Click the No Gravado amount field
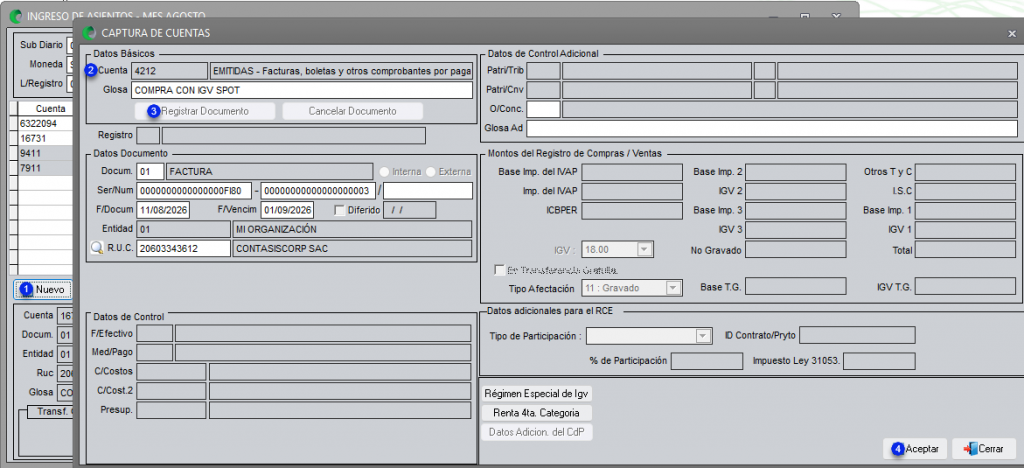 795,249
